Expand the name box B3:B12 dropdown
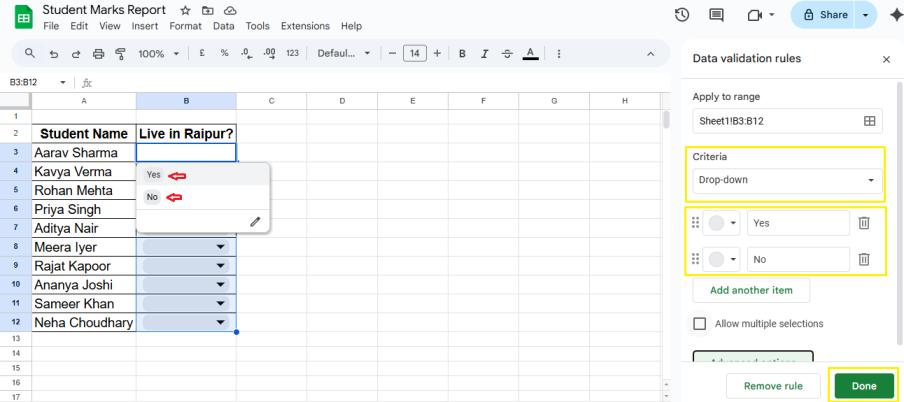 coord(63,82)
